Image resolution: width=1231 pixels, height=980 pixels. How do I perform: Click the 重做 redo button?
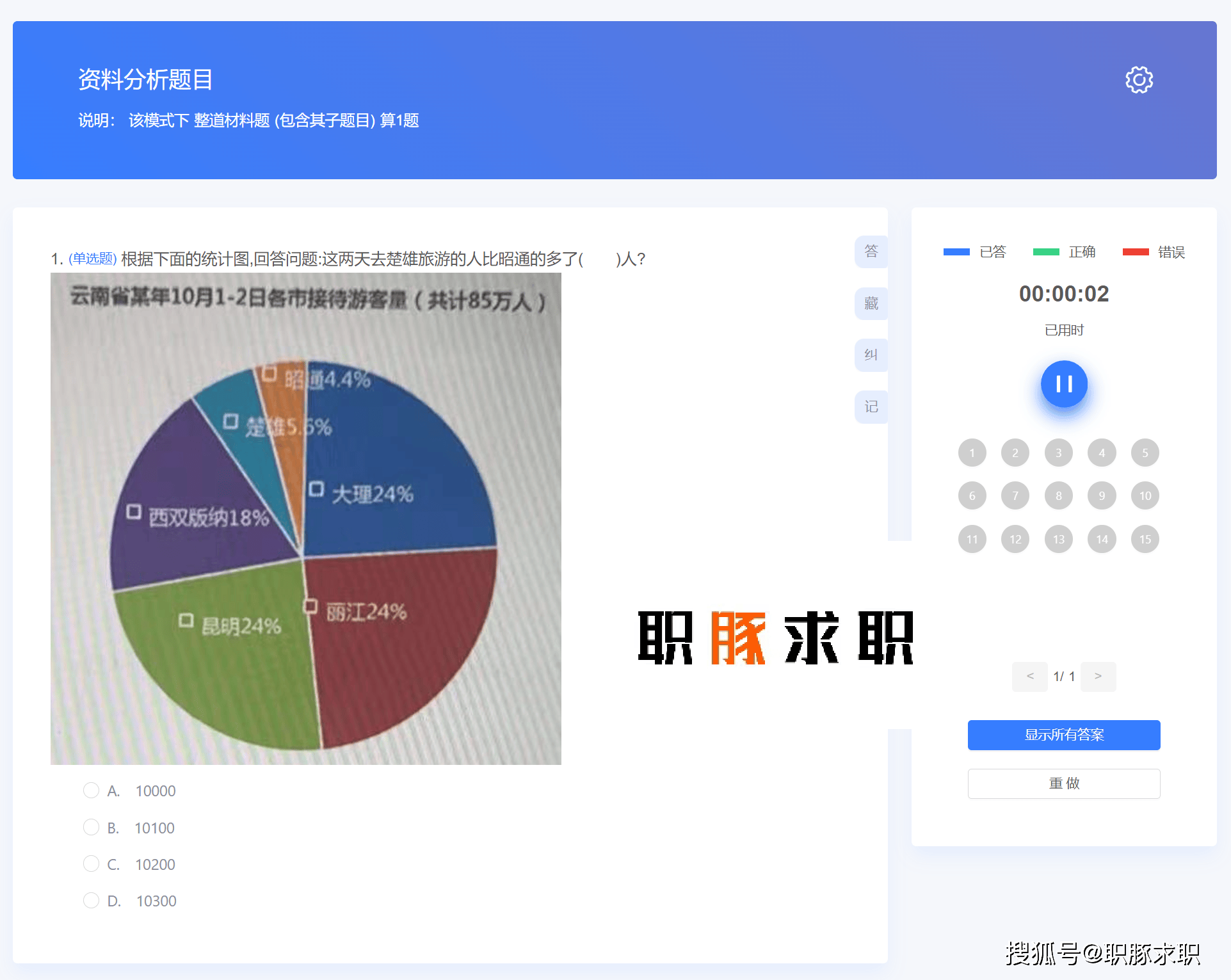(1063, 783)
